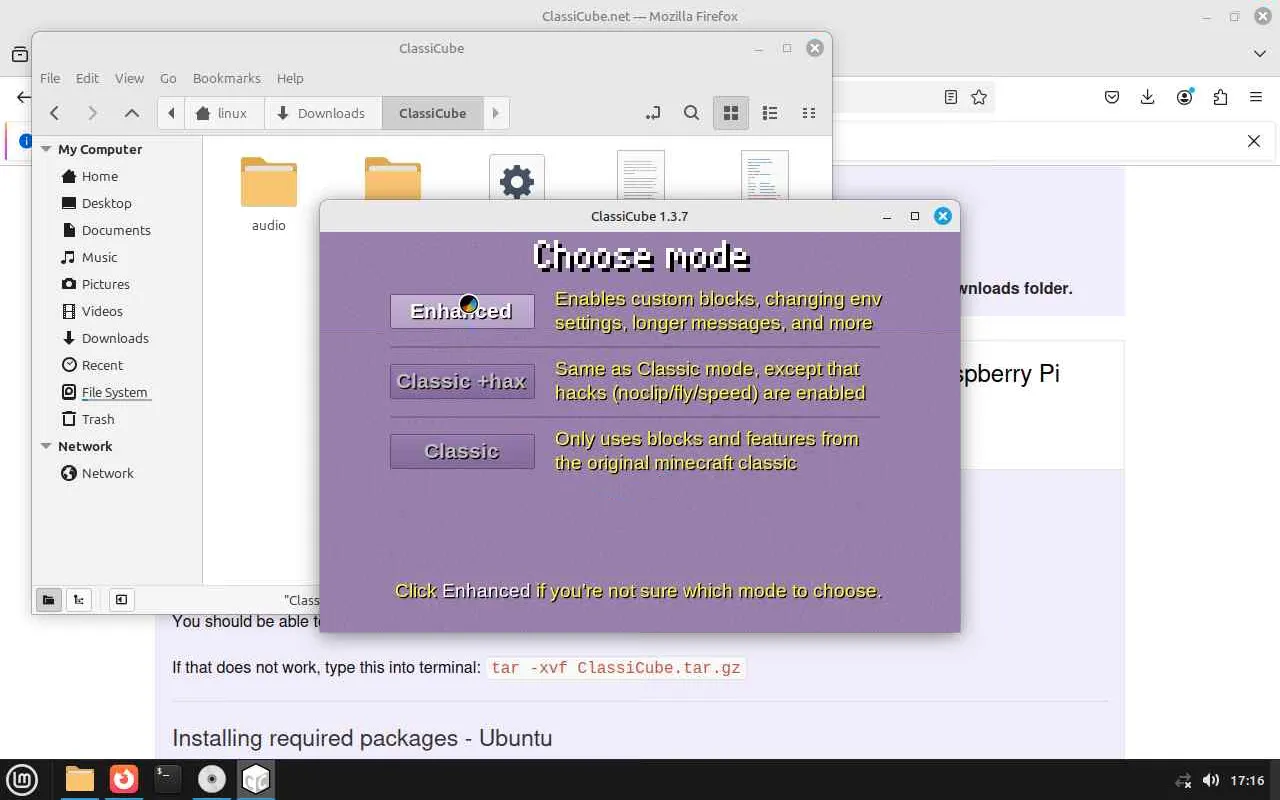The height and width of the screenshot is (800, 1280).
Task: Open the Firefox hamburger menu
Action: (1256, 97)
